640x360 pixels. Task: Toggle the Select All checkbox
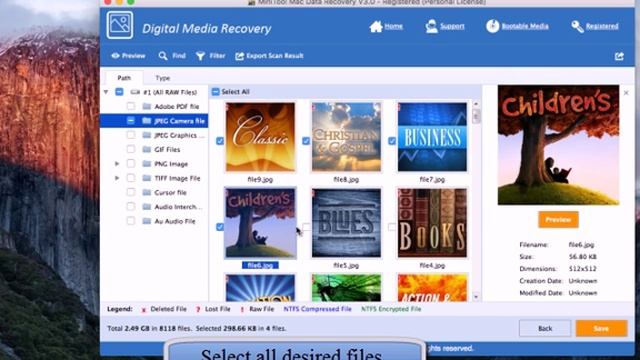216,92
